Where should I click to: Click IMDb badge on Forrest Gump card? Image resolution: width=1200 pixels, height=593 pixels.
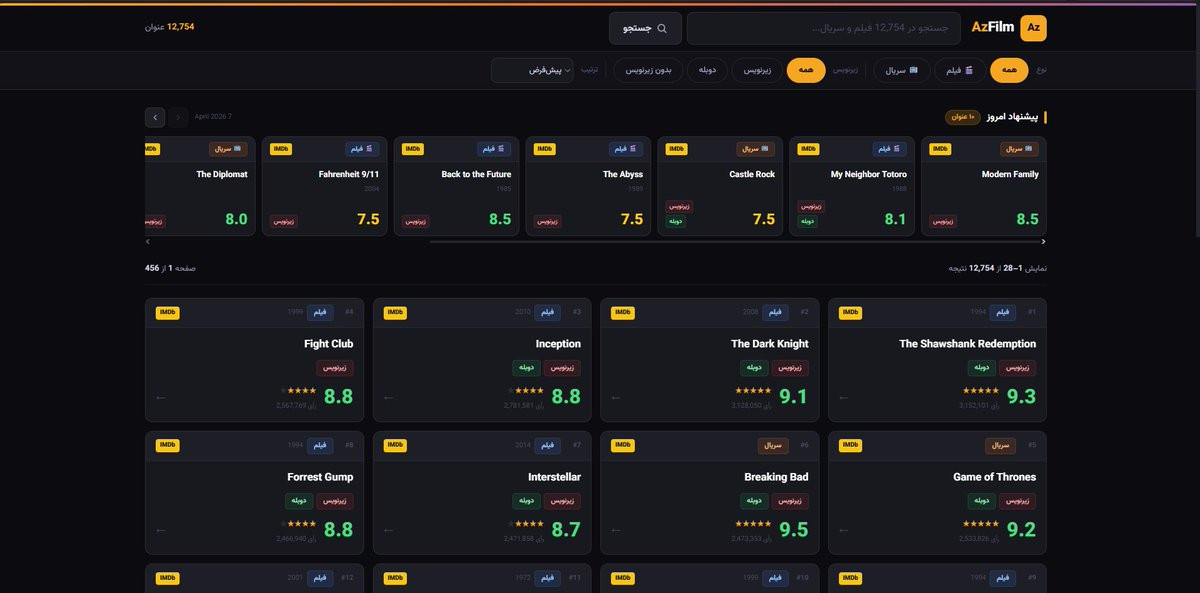[168, 445]
